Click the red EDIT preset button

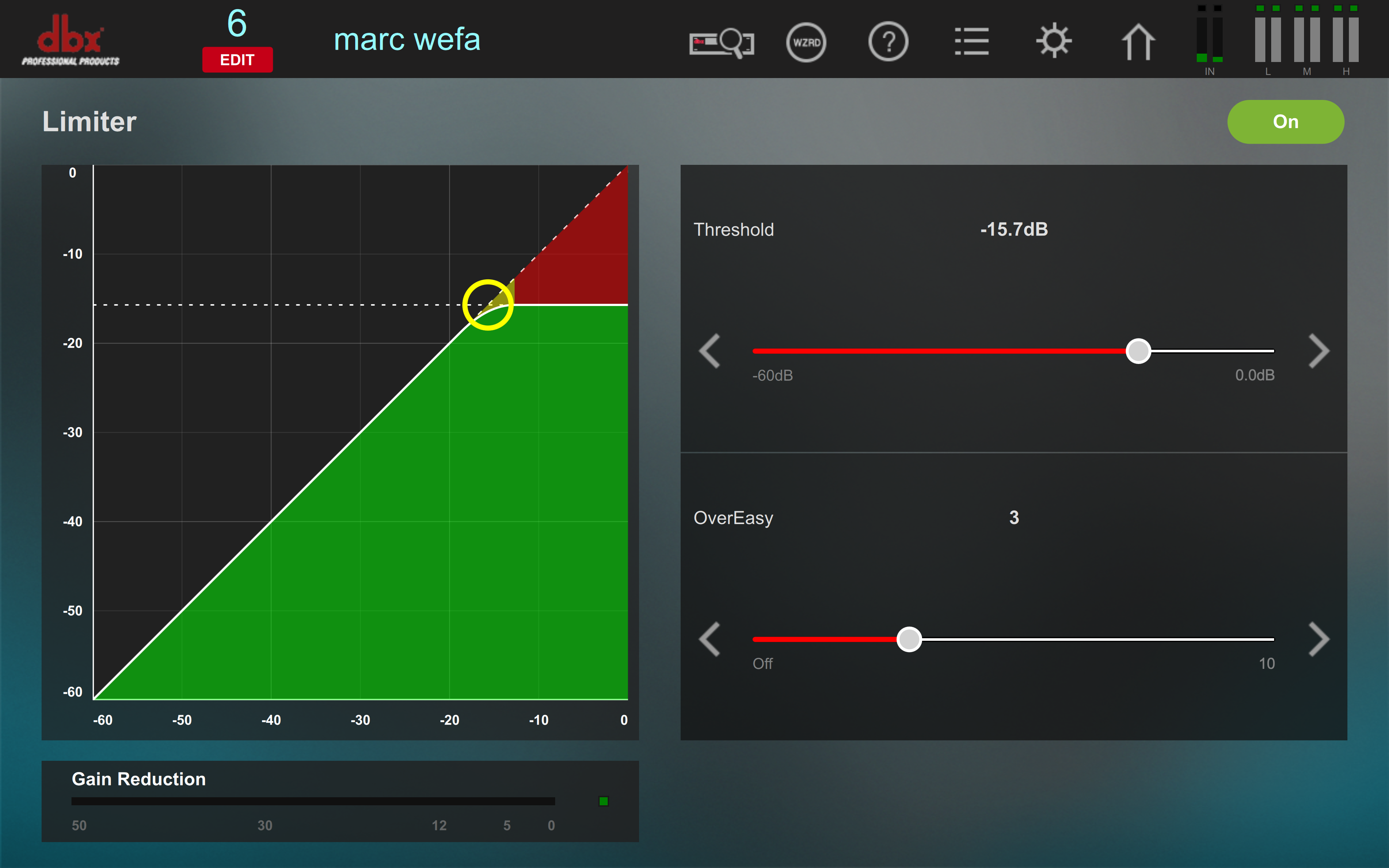point(237,60)
